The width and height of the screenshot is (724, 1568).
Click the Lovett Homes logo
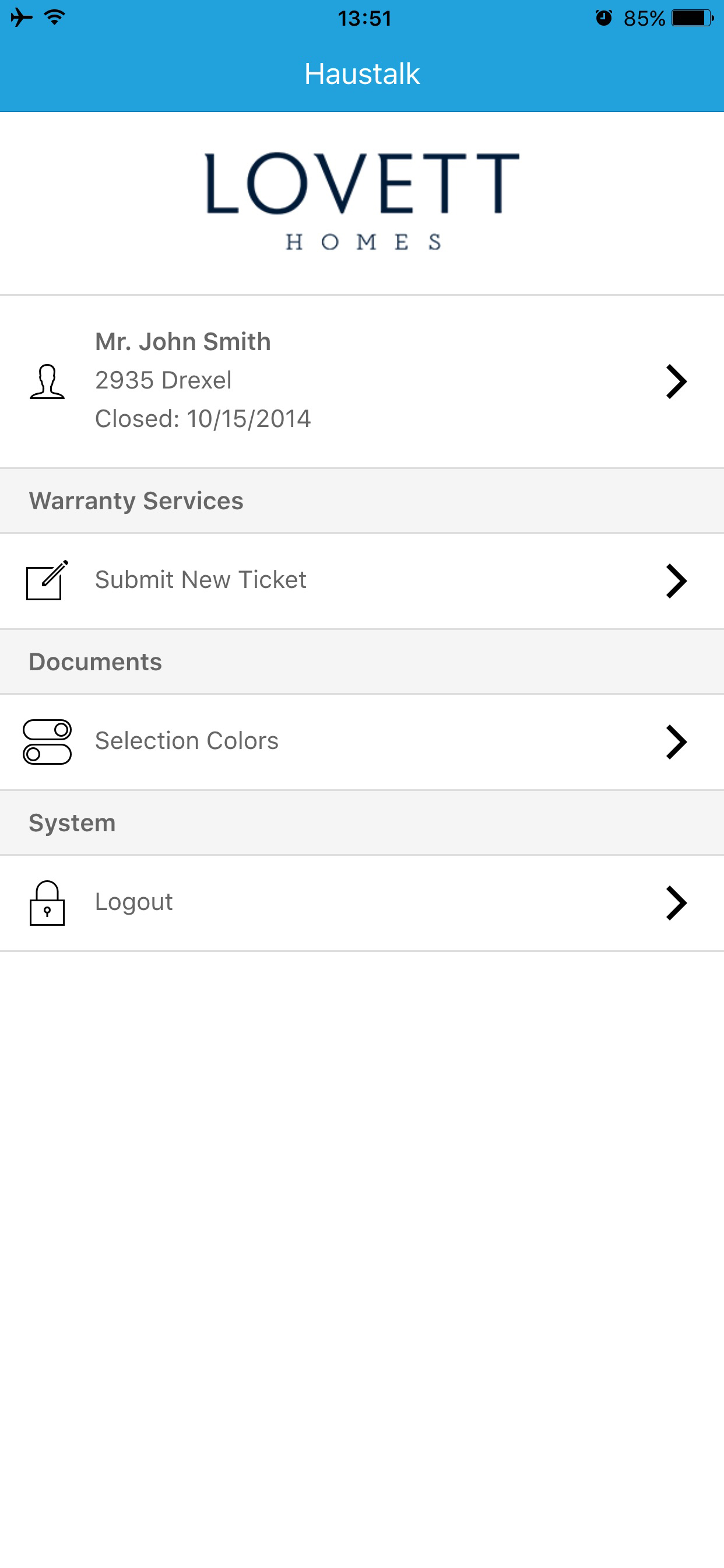coord(362,201)
